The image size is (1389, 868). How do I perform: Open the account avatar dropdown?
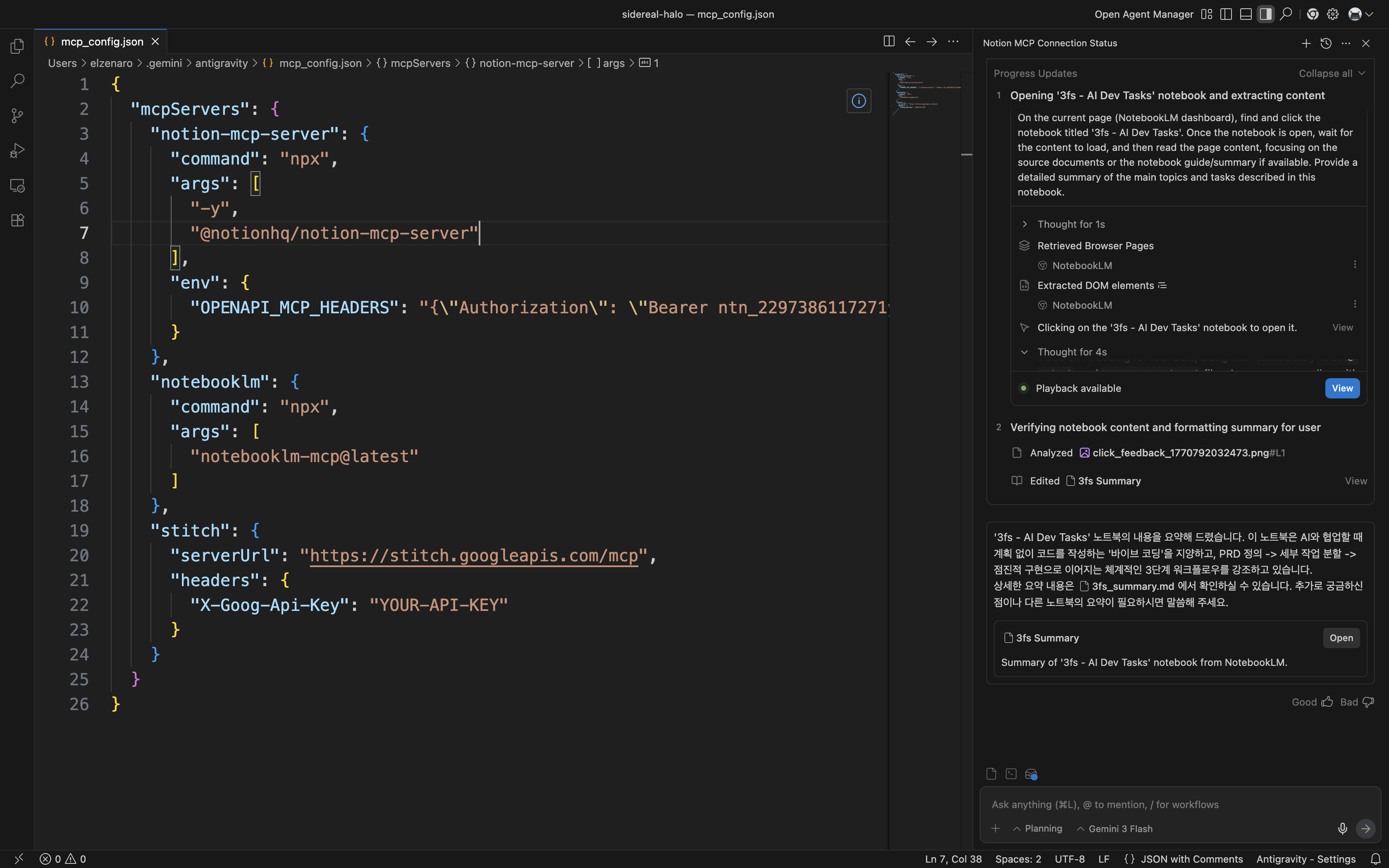pos(1361,14)
